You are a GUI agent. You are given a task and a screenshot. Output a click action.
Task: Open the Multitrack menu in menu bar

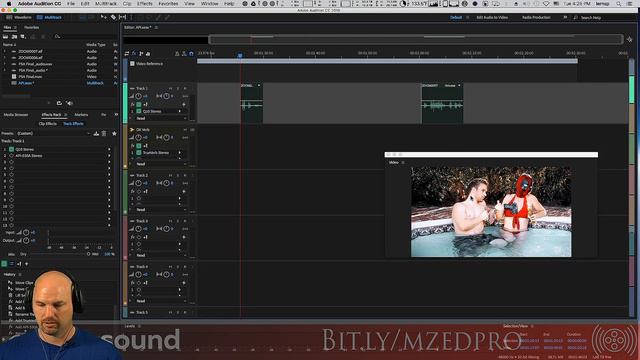106,4
